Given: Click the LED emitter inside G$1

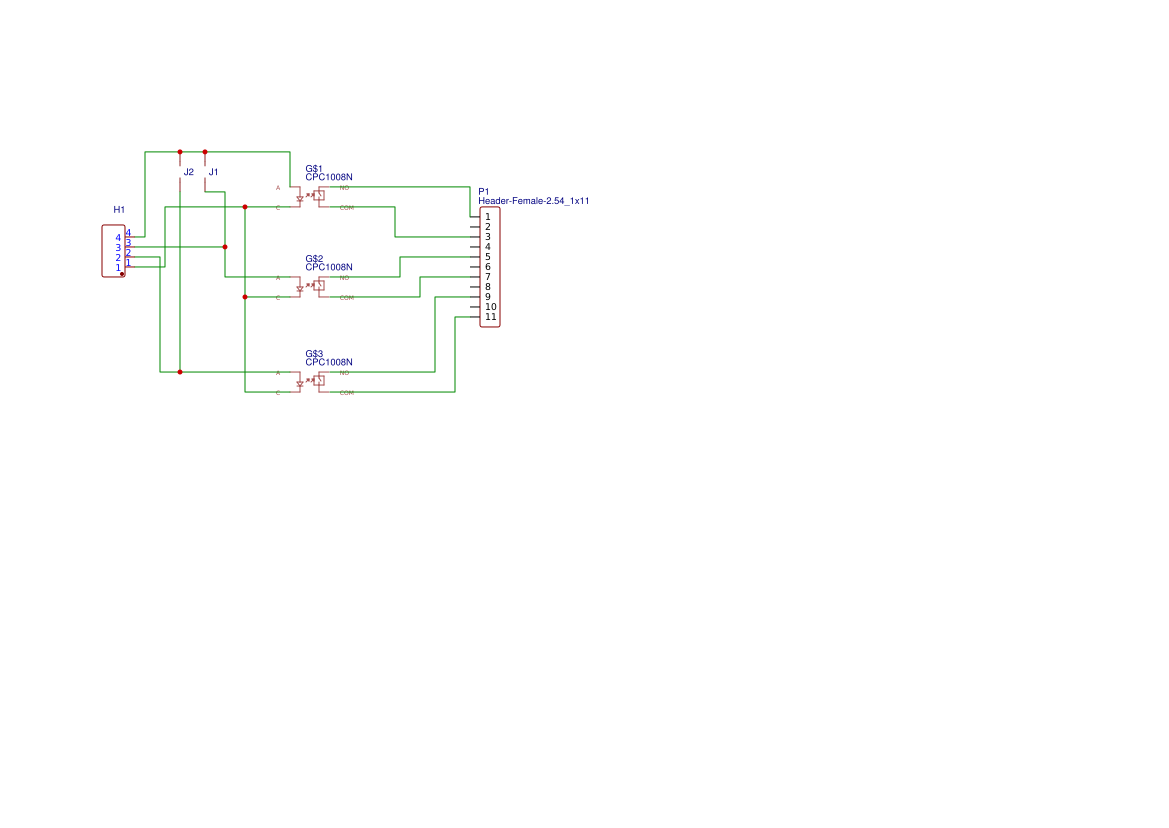Looking at the screenshot, I should click(299, 198).
